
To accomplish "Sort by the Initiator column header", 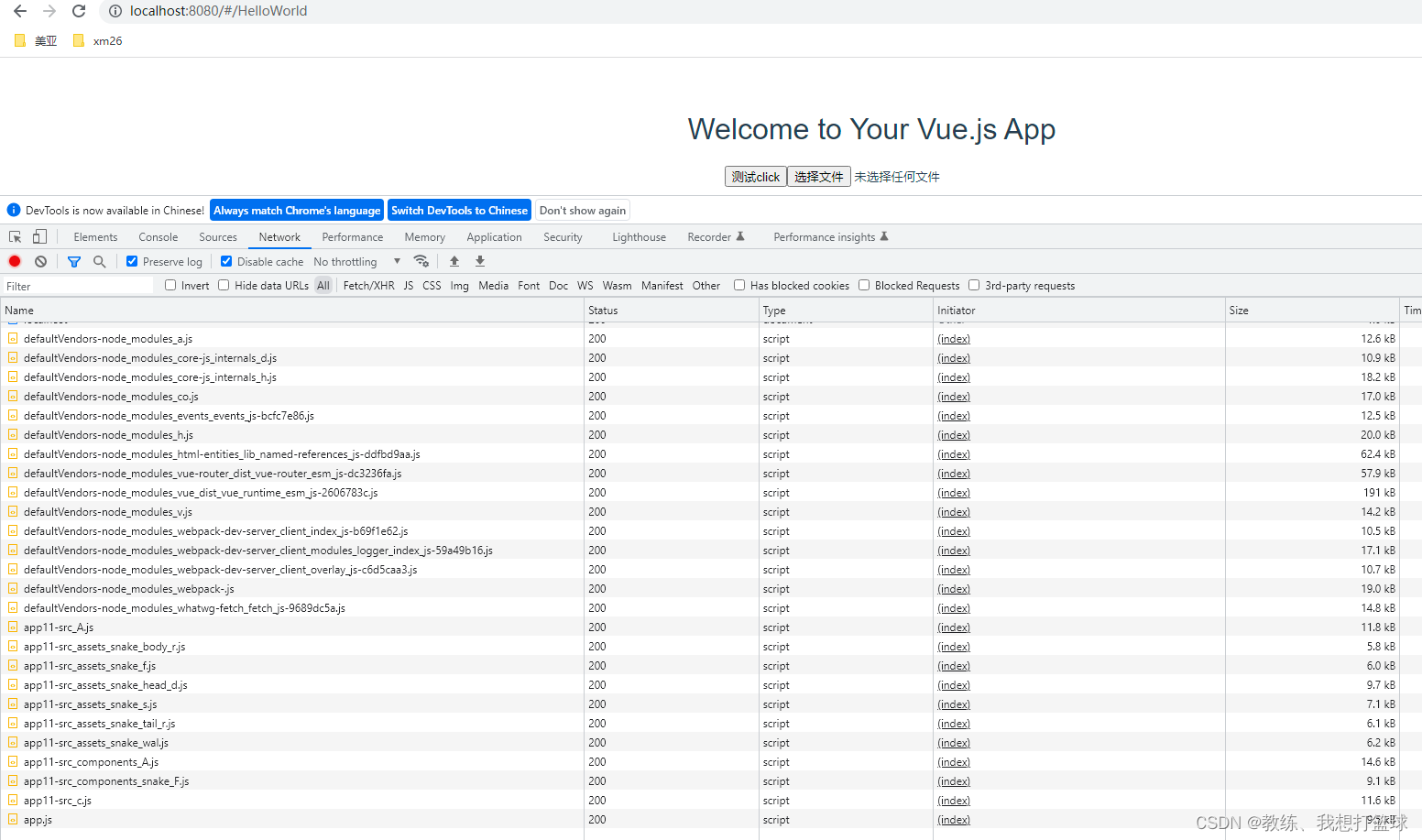I will pos(1079,310).
